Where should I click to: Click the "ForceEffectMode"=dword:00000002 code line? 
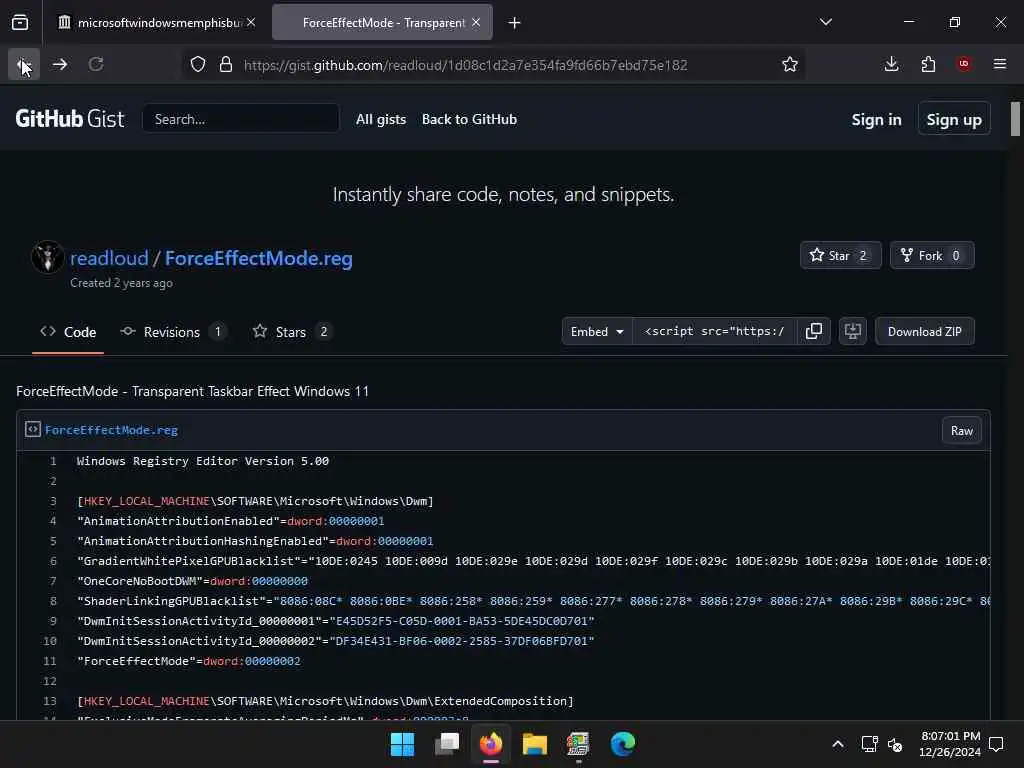point(189,661)
